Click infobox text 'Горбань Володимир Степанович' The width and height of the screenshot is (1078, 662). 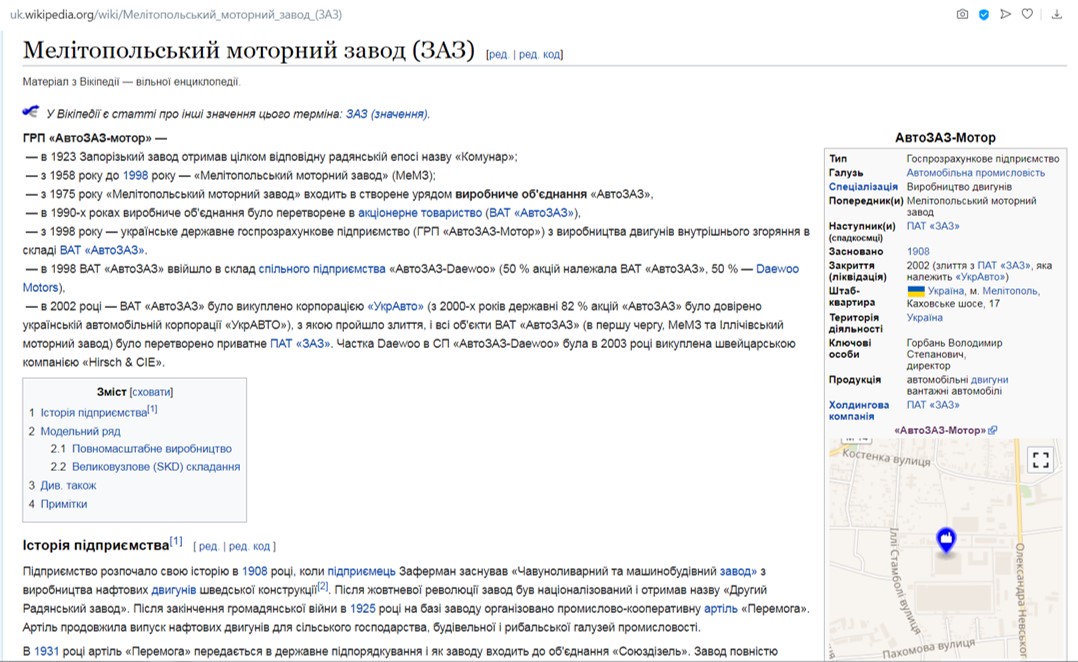(x=954, y=349)
